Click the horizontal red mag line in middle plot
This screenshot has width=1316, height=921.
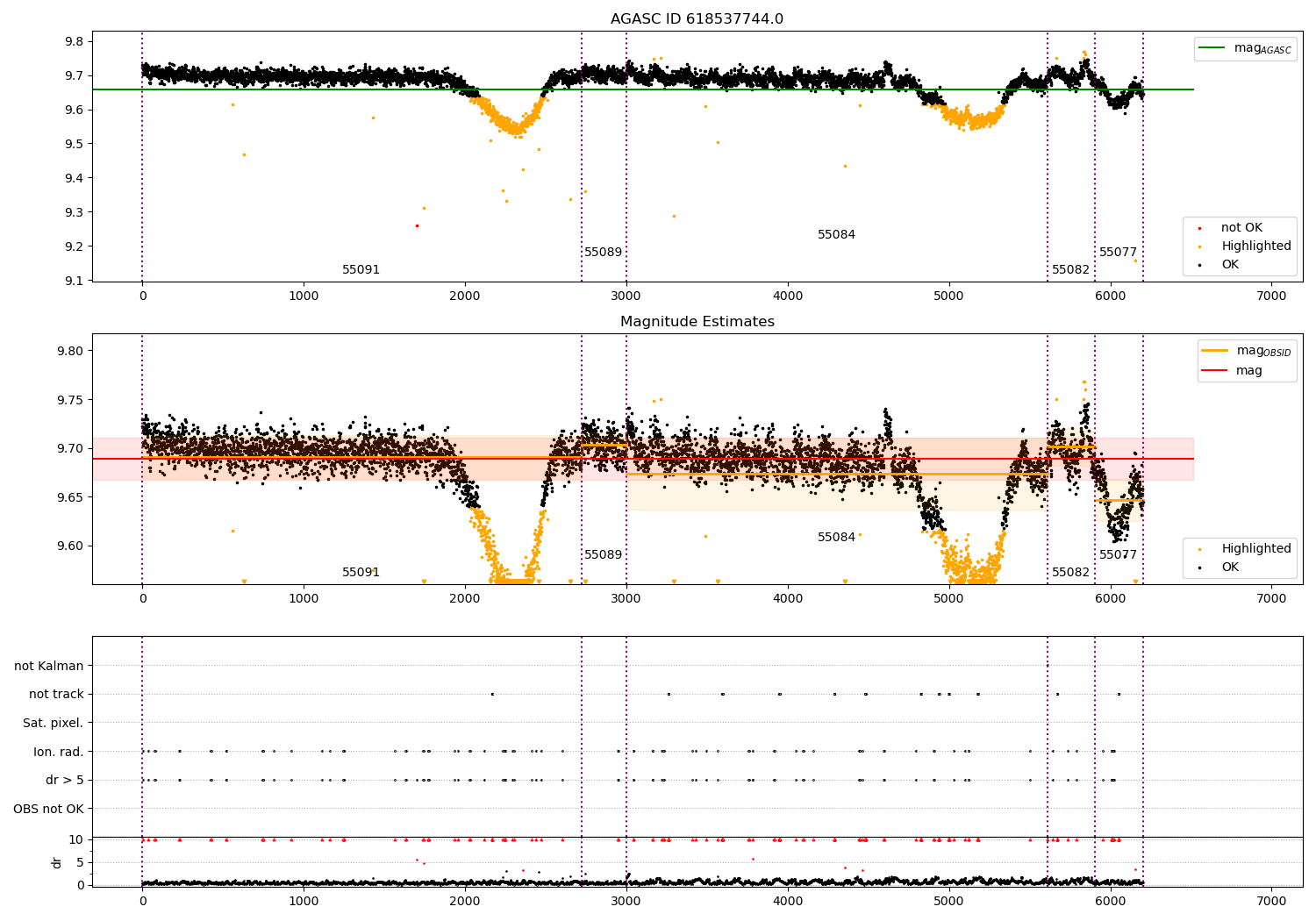coord(642,459)
